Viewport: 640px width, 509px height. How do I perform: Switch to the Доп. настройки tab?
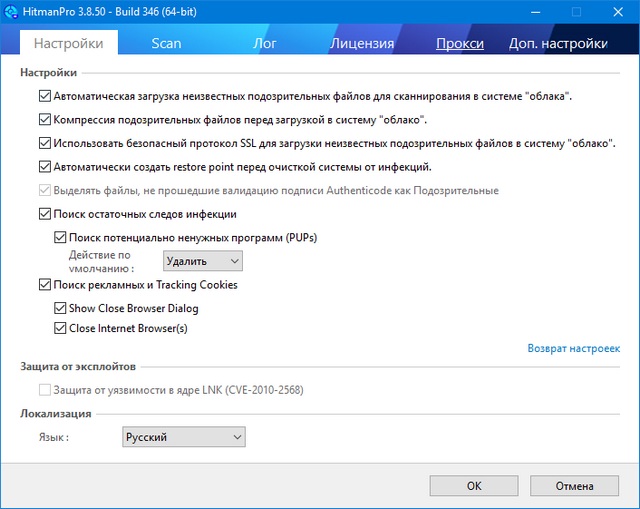(558, 43)
